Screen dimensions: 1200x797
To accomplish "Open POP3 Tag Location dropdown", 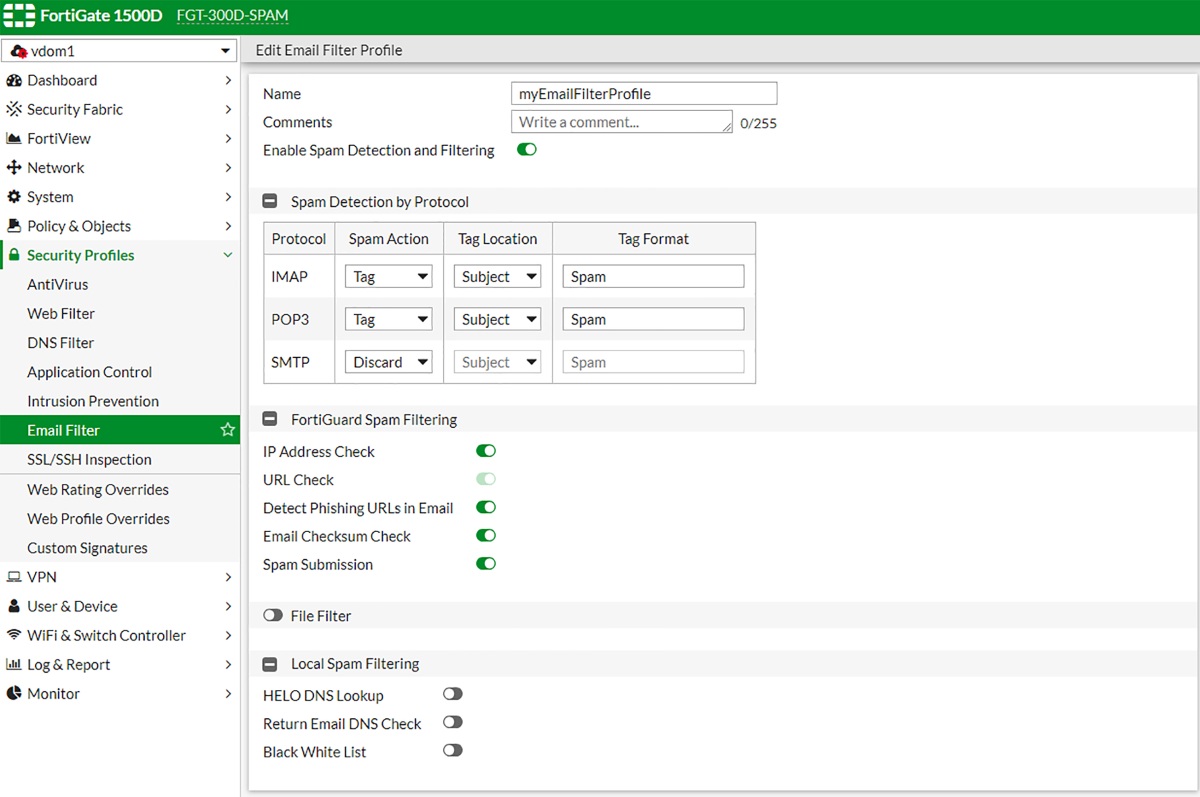I will [x=498, y=320].
